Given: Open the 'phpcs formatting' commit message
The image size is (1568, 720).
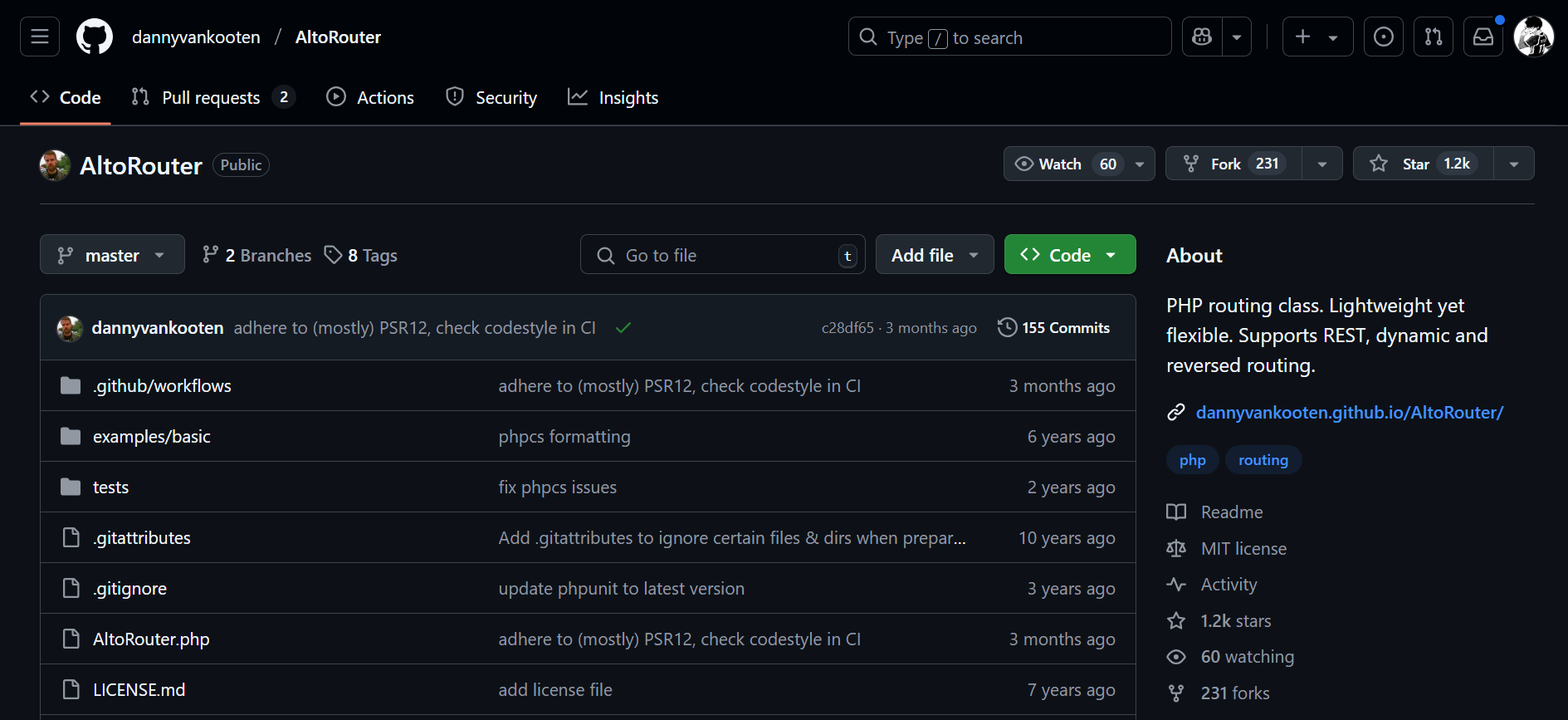Looking at the screenshot, I should (564, 436).
